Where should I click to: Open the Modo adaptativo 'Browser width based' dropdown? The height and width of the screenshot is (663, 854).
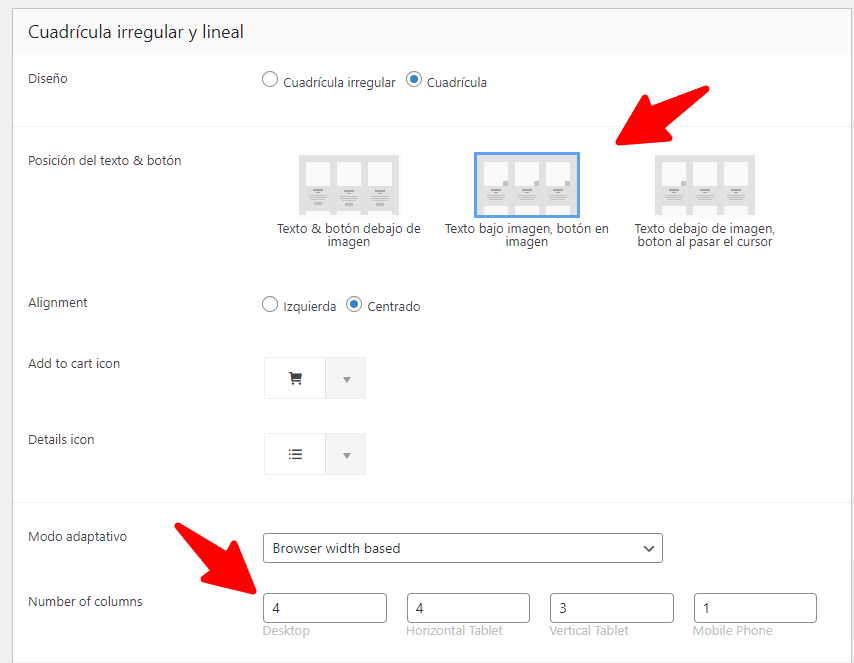(x=462, y=548)
